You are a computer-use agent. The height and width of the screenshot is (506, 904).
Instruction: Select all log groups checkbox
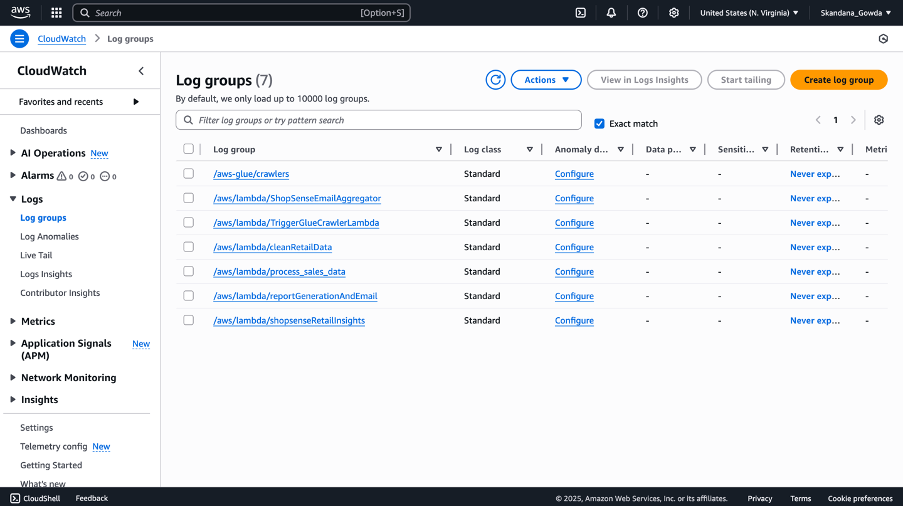189,149
